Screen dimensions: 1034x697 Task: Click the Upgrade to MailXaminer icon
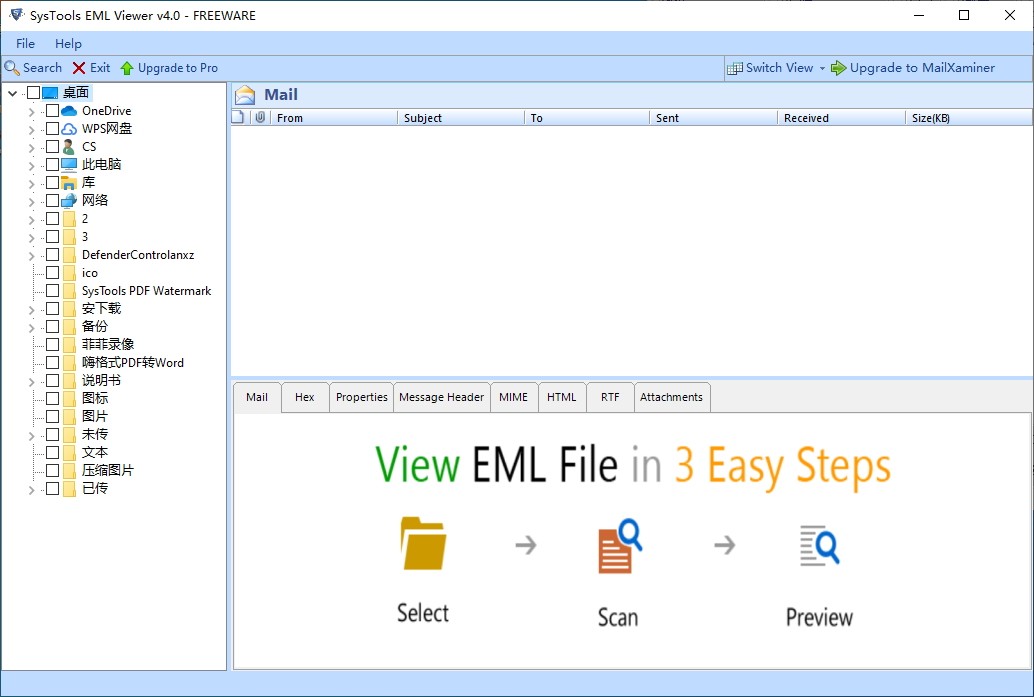(839, 68)
